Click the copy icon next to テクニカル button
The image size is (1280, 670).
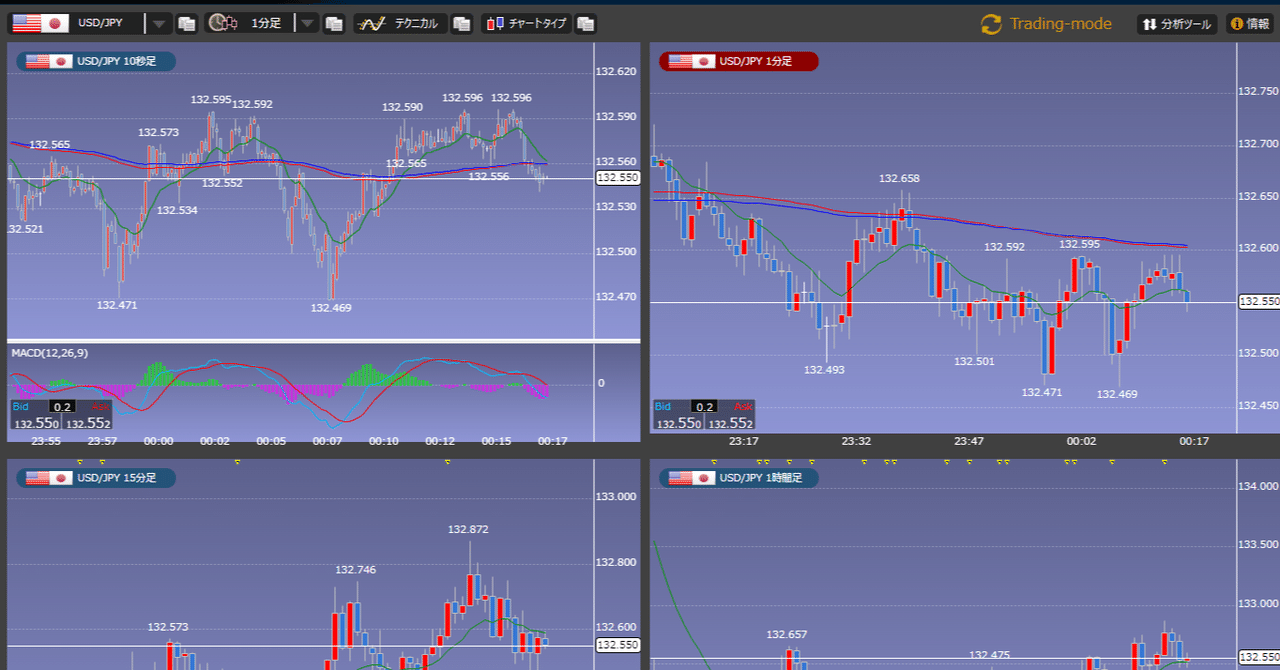click(461, 23)
